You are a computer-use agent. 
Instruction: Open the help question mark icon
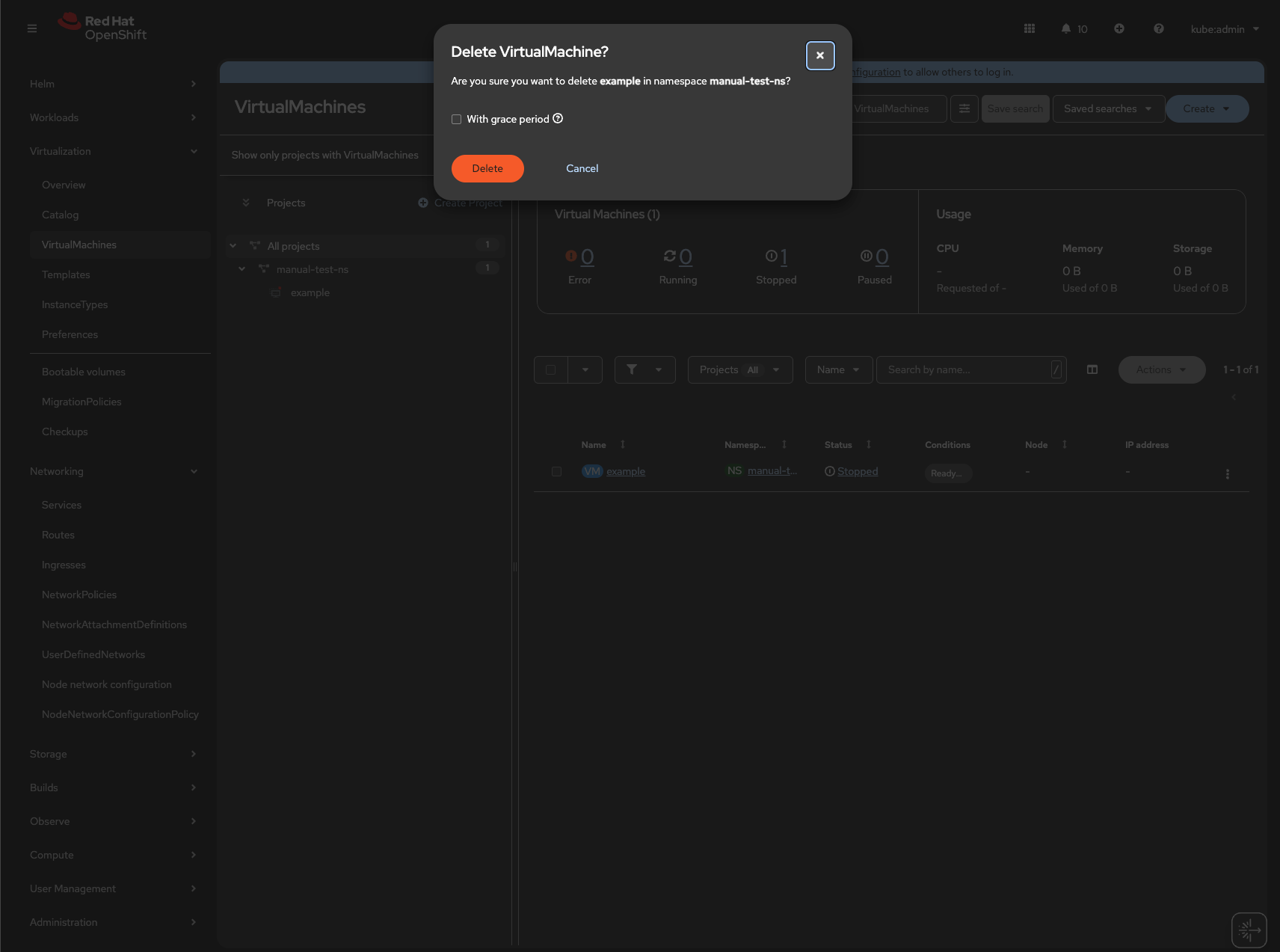(x=1159, y=28)
